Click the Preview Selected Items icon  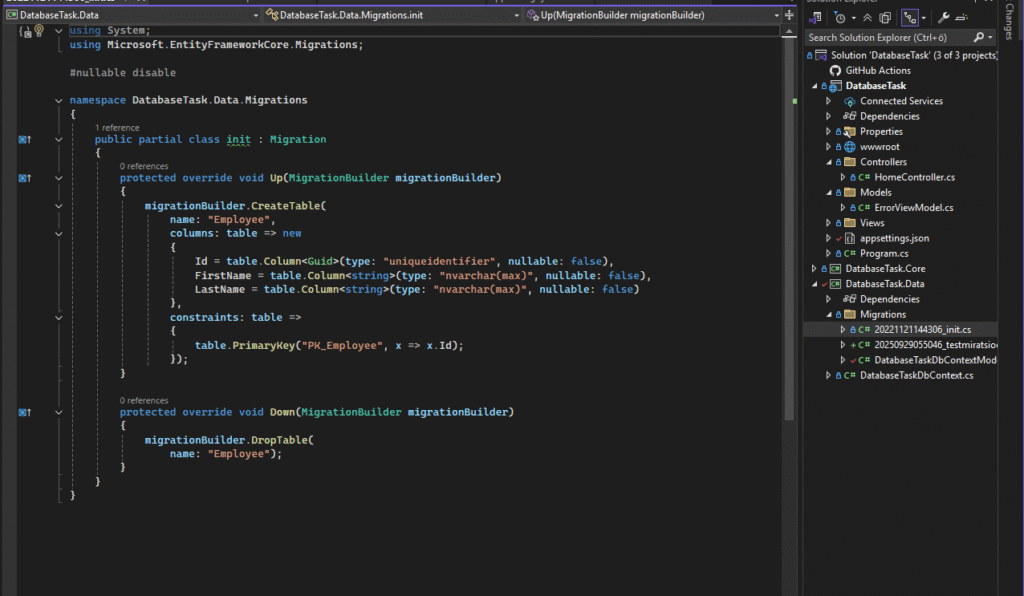960,18
